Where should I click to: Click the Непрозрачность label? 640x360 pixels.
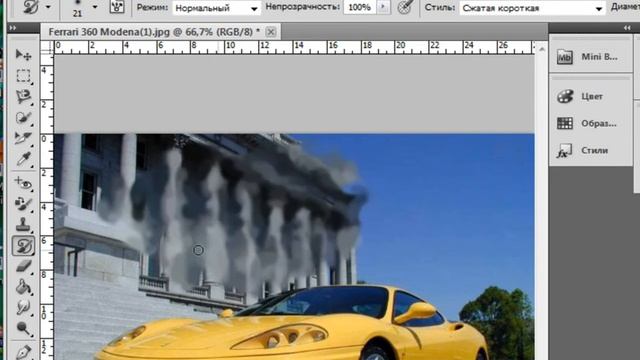[x=302, y=7]
